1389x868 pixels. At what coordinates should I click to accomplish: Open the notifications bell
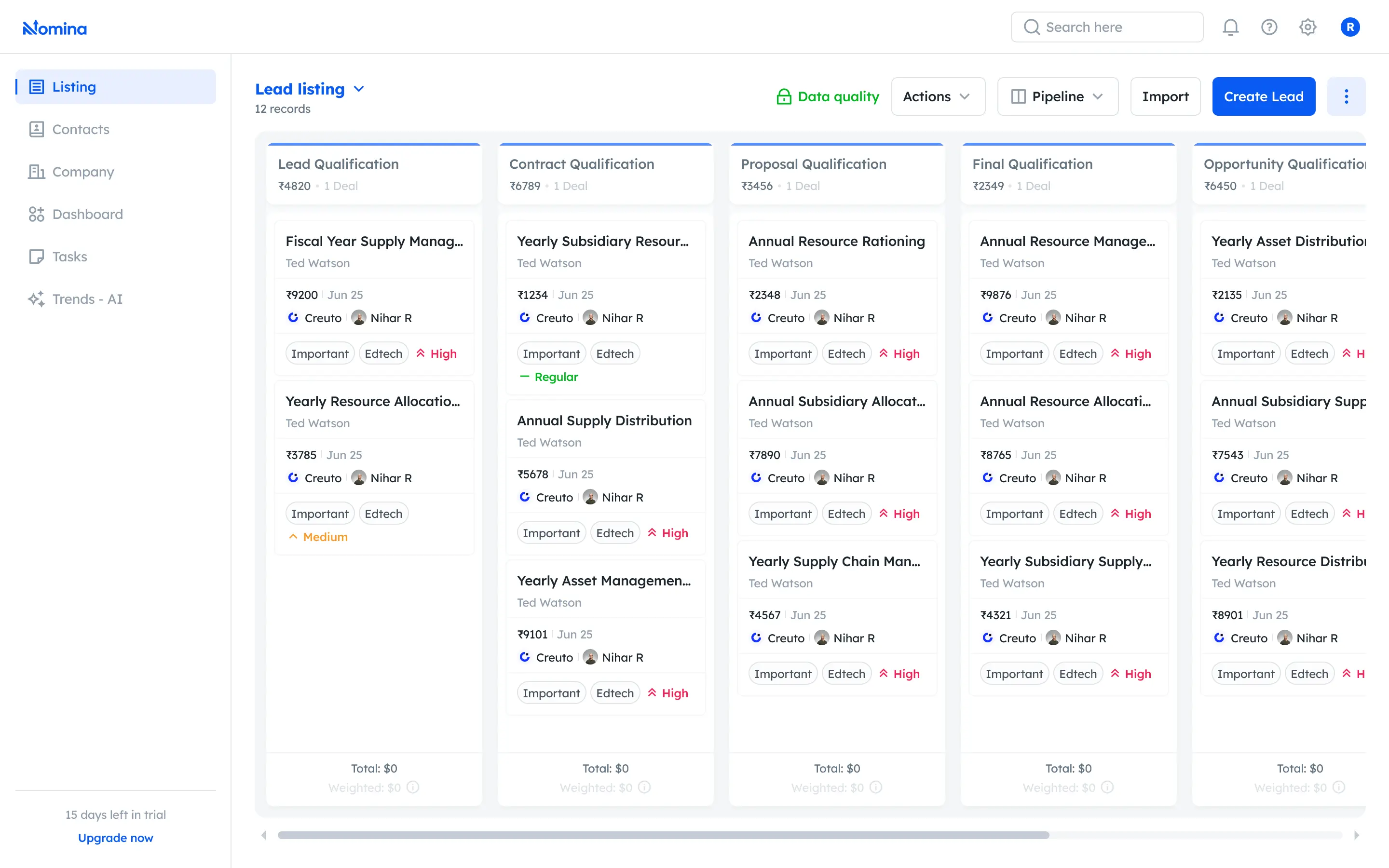[1230, 27]
